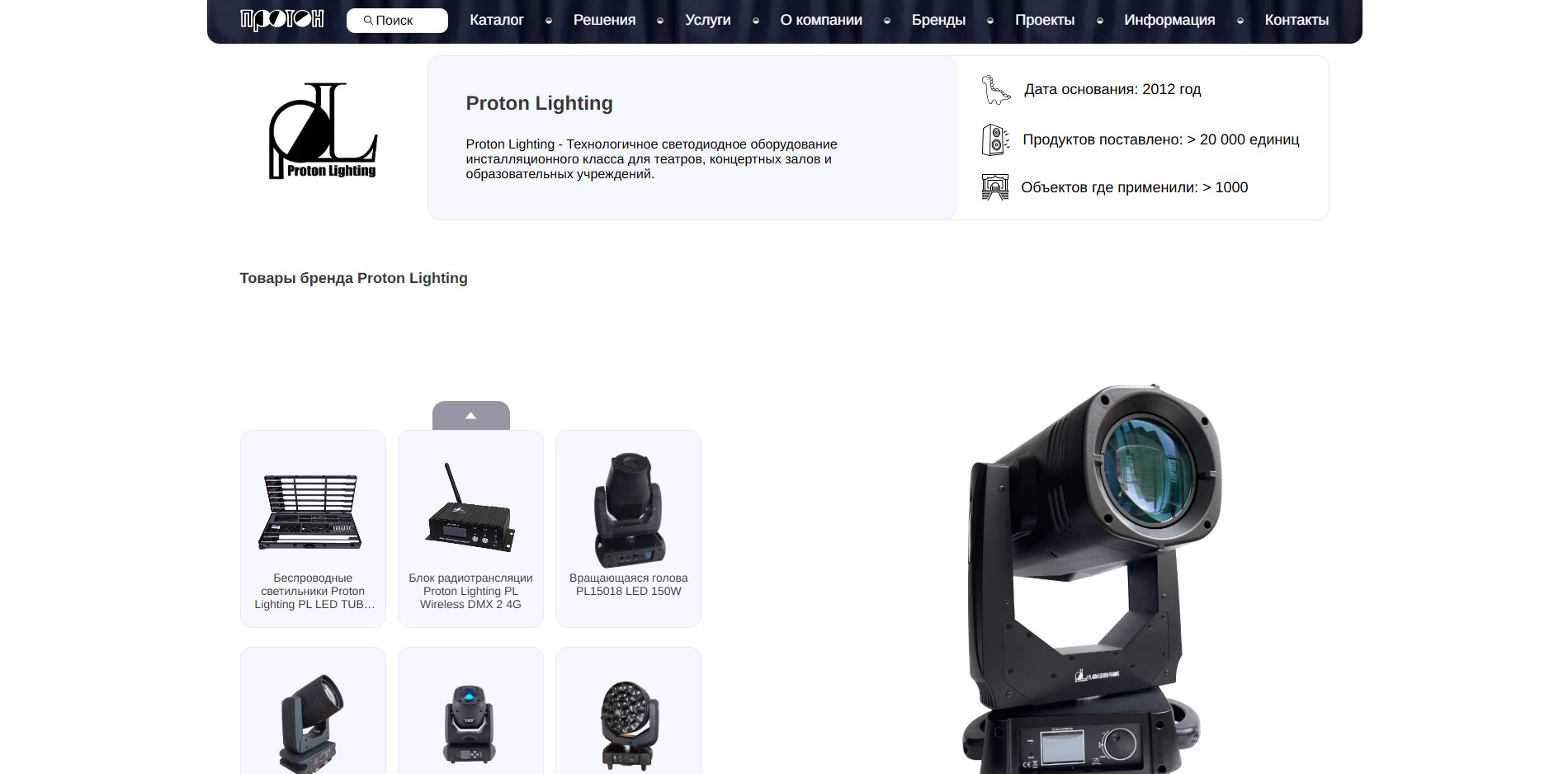Focus the Поиск search field
Screen dimensions: 1568x774
pyautogui.click(x=397, y=21)
